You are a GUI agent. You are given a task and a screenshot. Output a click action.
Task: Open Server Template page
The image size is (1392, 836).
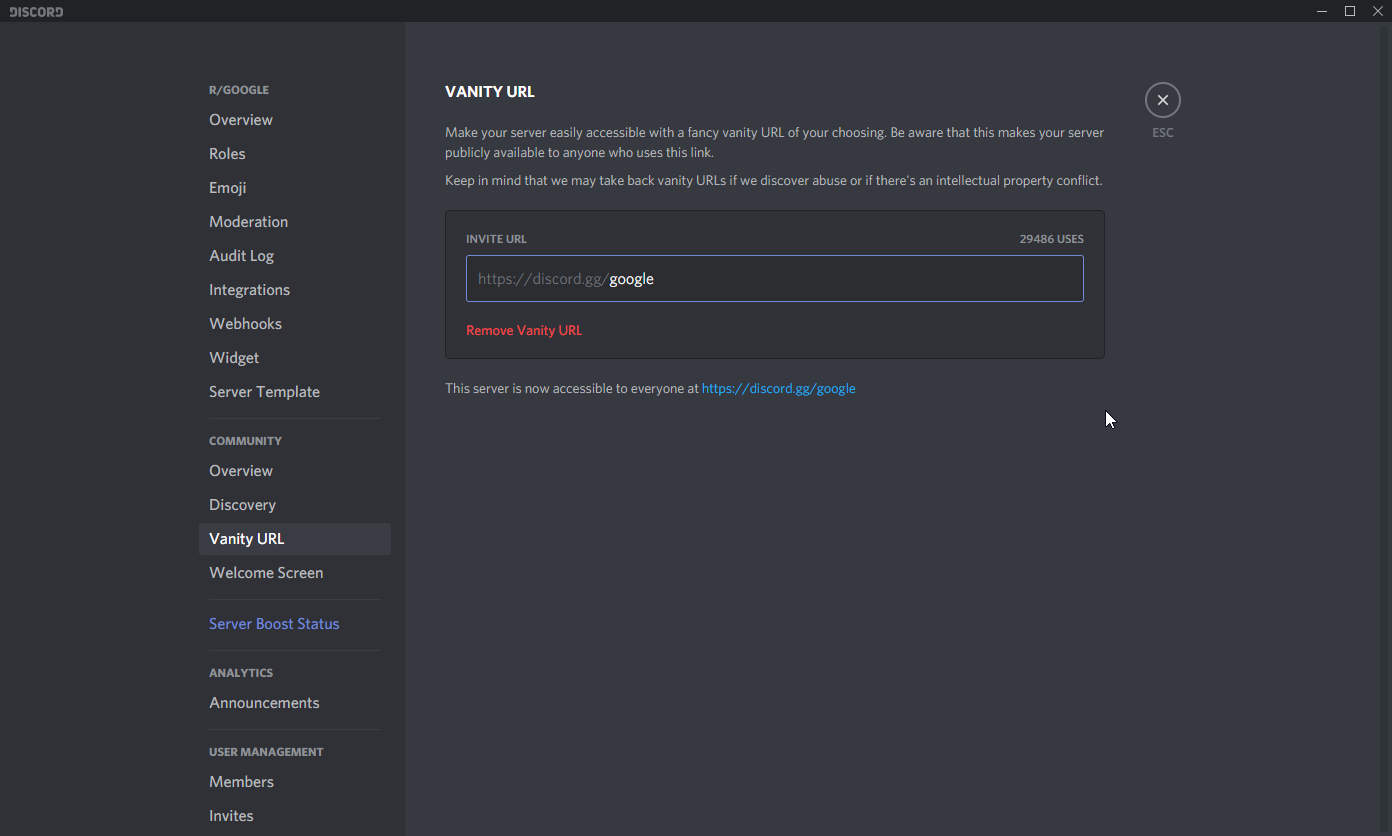point(264,392)
